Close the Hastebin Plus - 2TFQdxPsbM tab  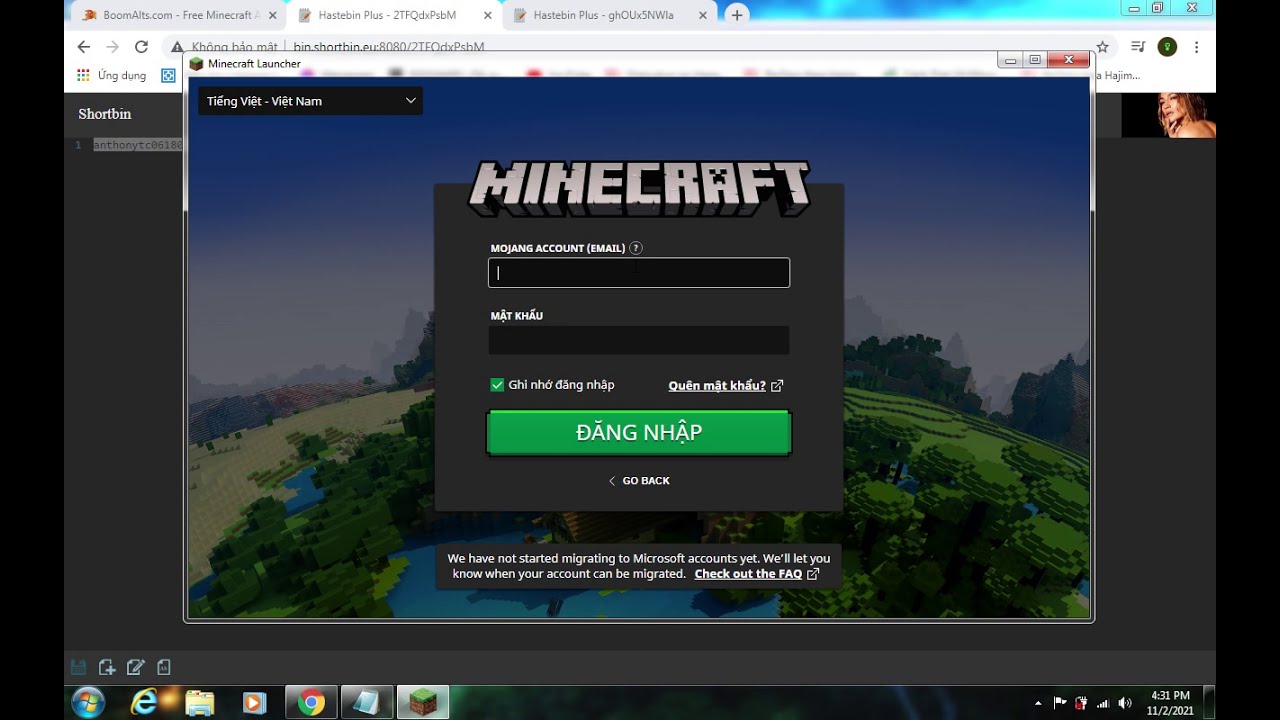click(x=487, y=16)
